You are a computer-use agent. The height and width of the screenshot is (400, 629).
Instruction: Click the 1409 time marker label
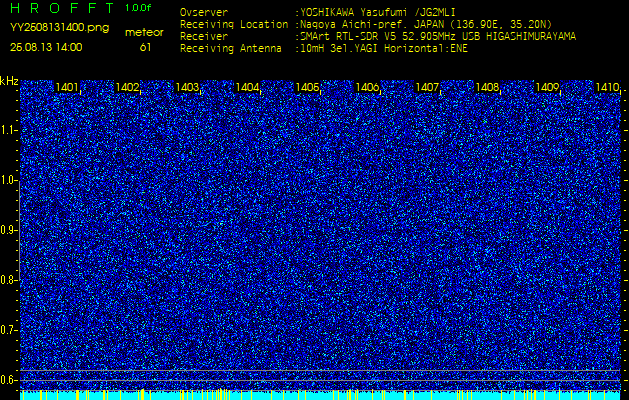click(547, 87)
